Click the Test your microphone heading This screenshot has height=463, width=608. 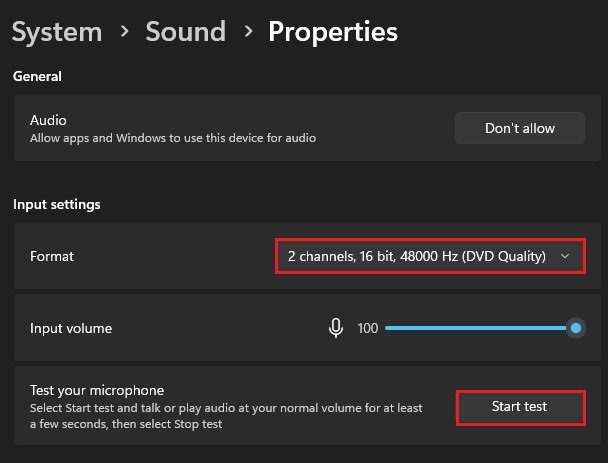[96, 390]
